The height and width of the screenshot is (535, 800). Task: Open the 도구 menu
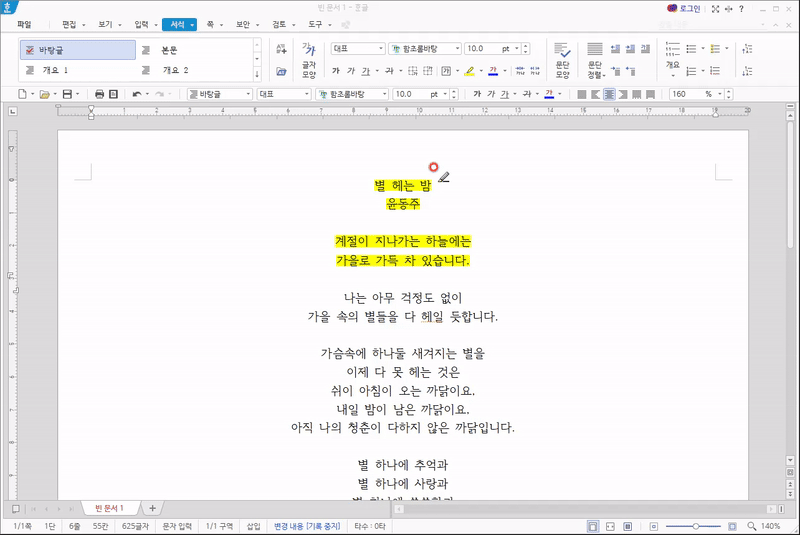(x=319, y=24)
